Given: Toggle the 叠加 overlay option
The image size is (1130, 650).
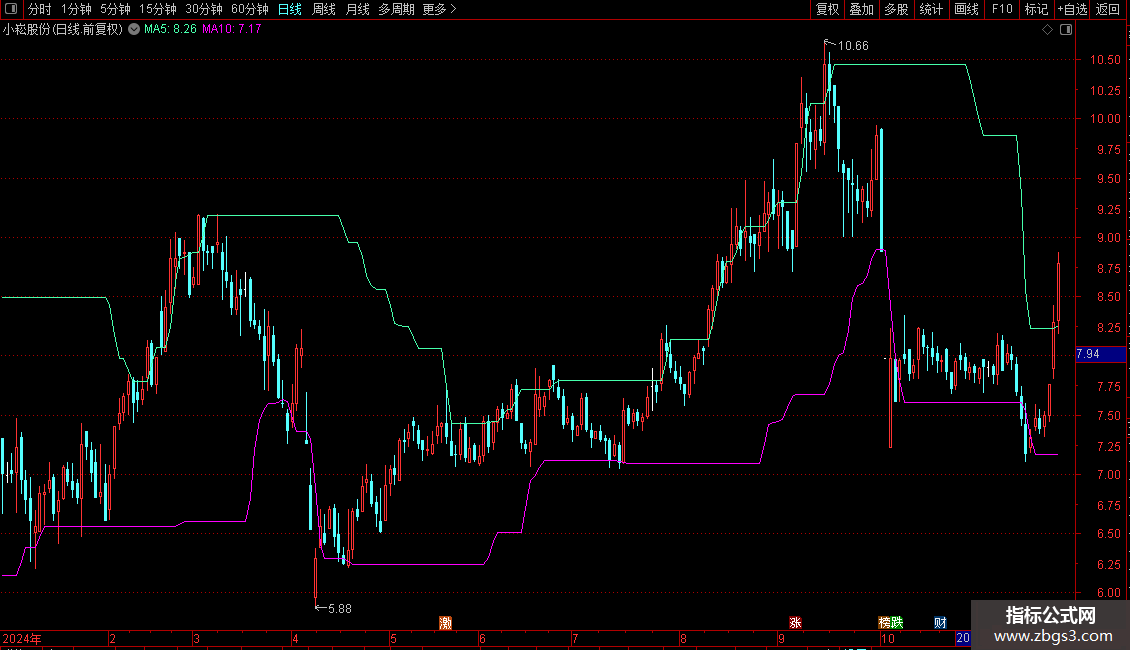Looking at the screenshot, I should (861, 9).
